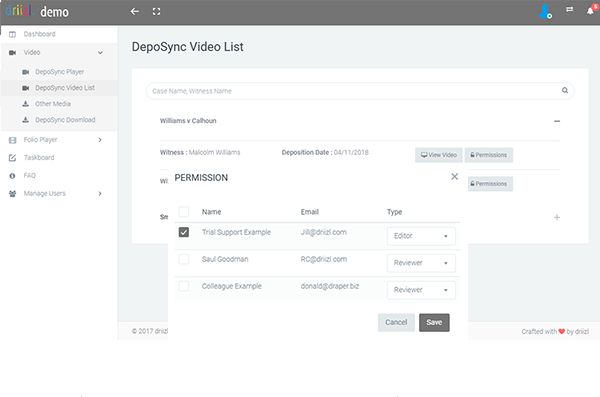Open the notifications bell icon

(x=591, y=11)
